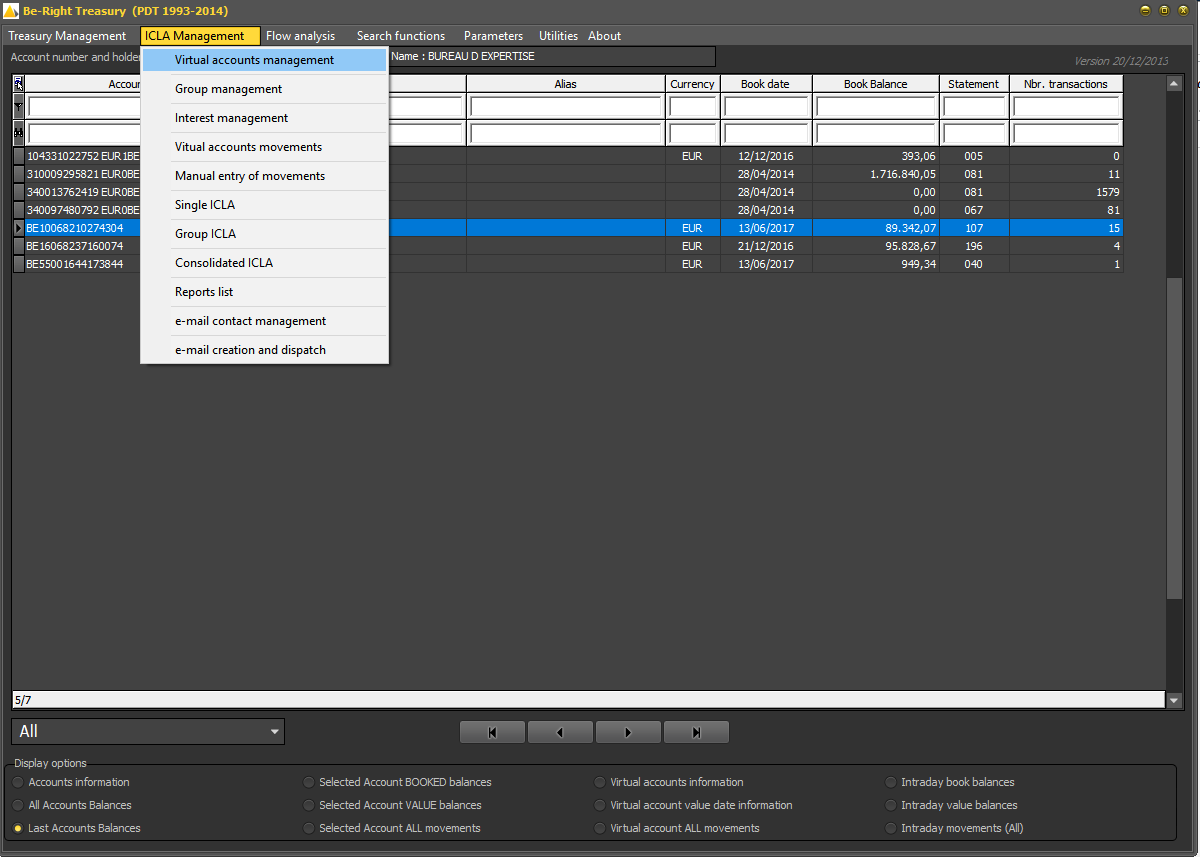Choose Interest management
1200x857 pixels.
[x=264, y=118]
